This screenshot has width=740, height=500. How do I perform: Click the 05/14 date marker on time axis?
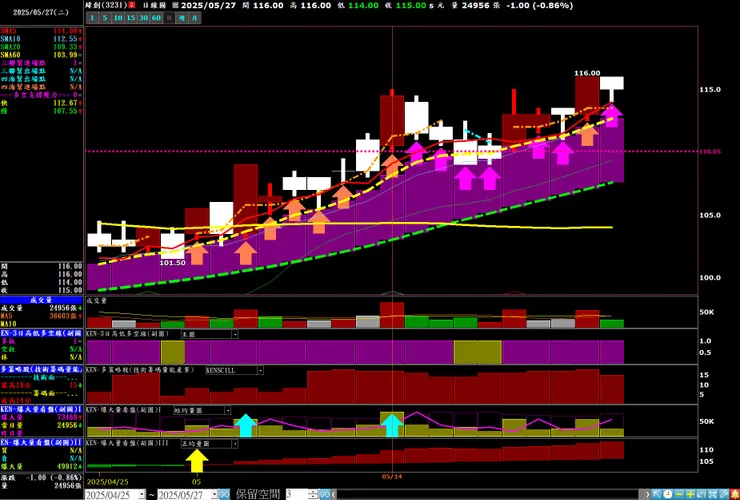click(x=392, y=477)
